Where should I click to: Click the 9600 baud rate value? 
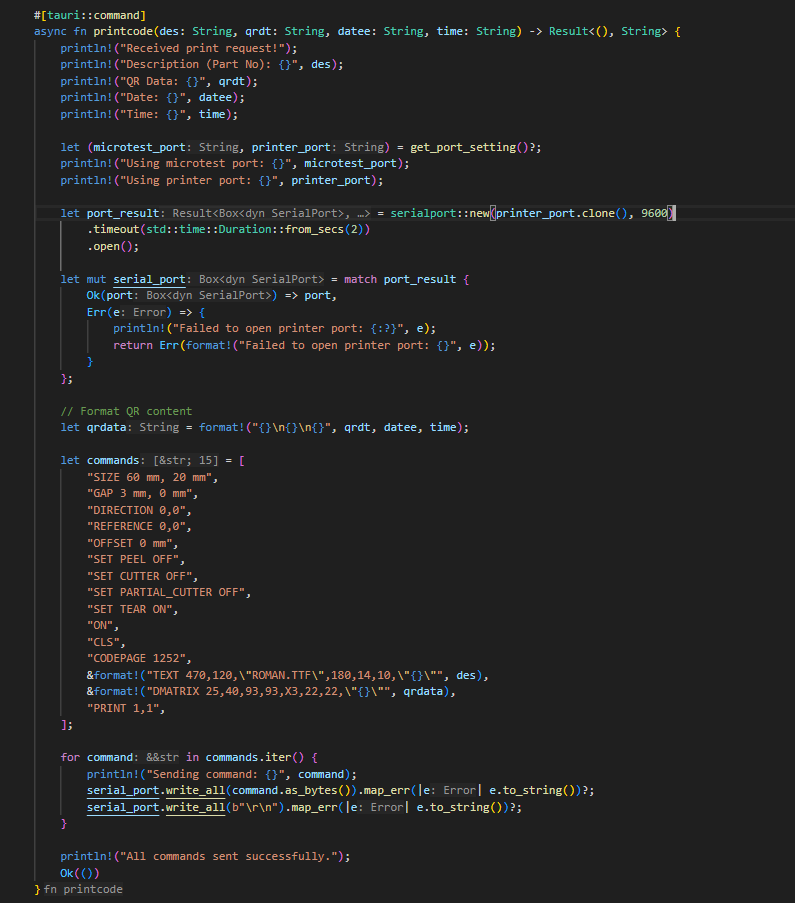click(x=655, y=213)
